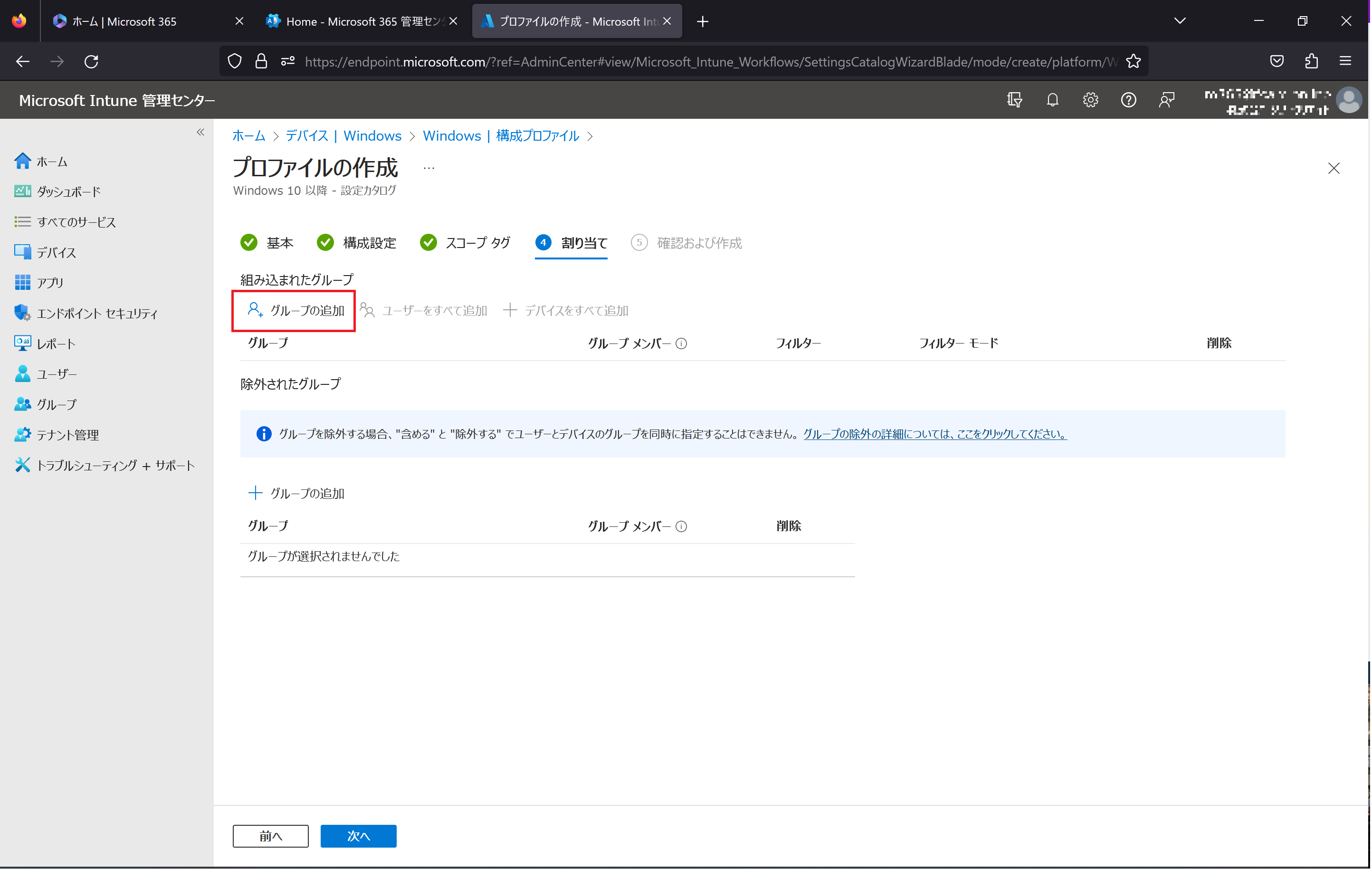Save page to Pocket
Viewport: 1372px width, 869px height.
(1277, 61)
